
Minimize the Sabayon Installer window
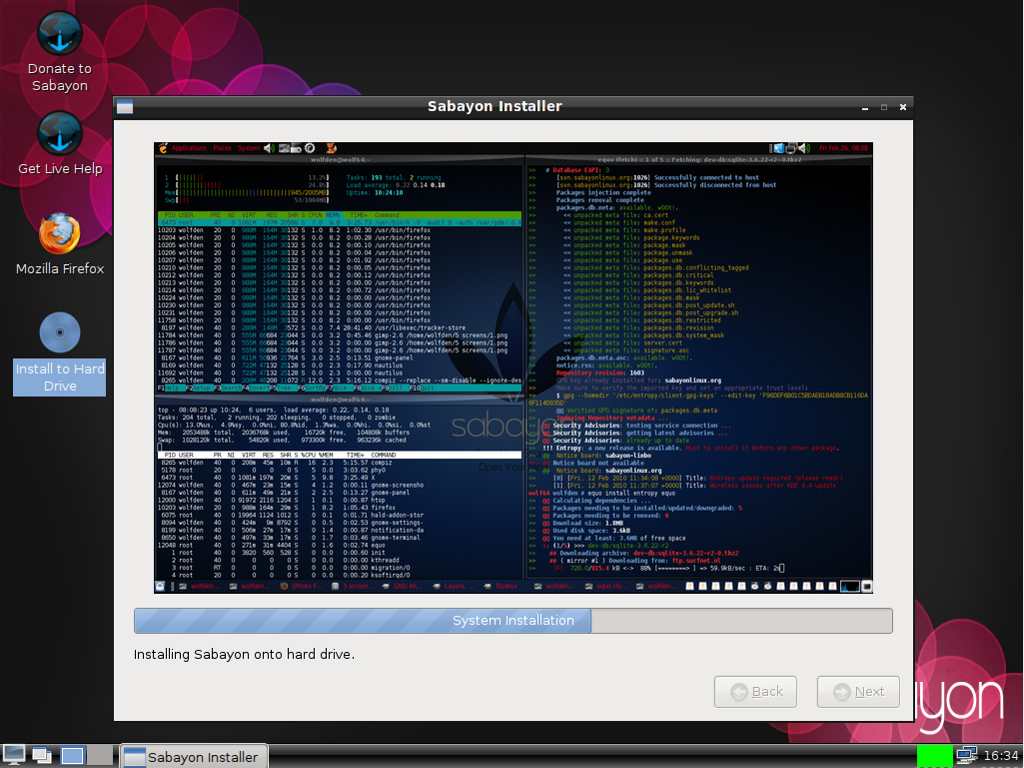(865, 107)
